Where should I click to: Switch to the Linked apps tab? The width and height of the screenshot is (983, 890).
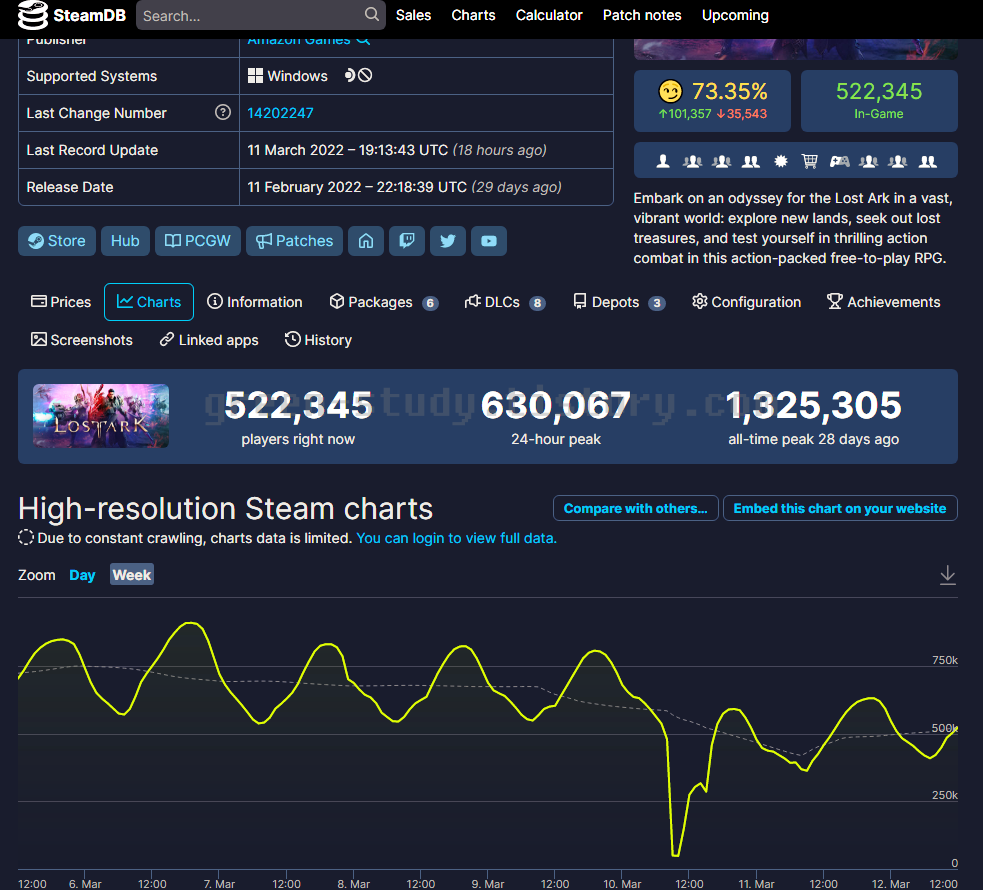click(x=209, y=340)
